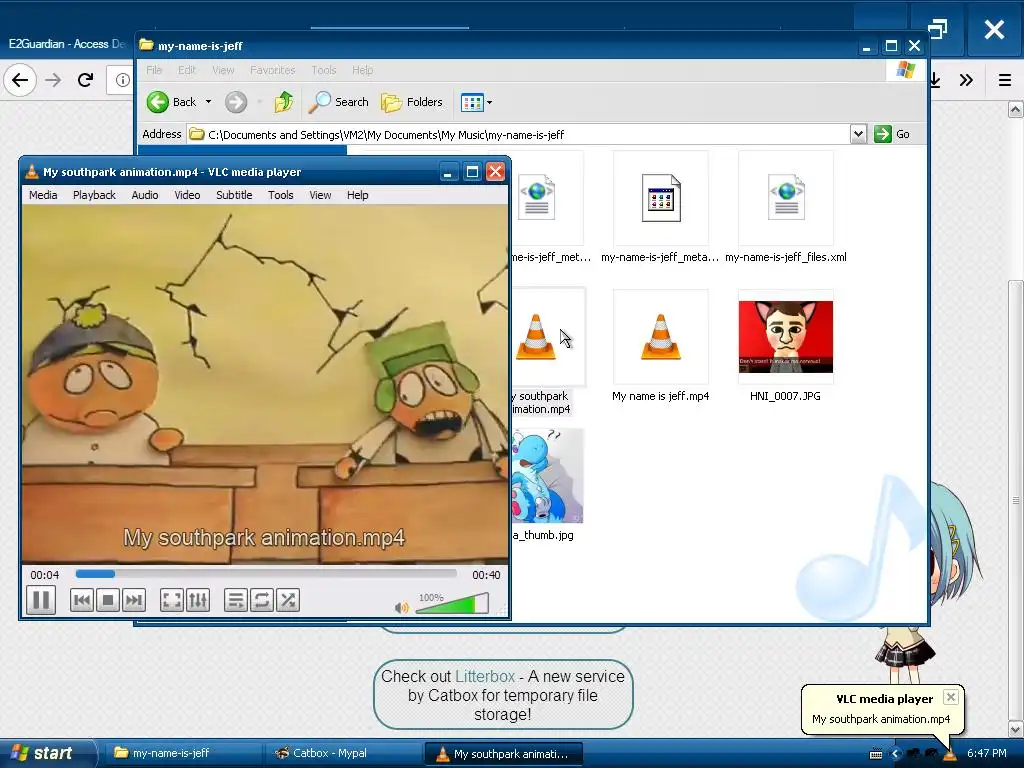Pause playback in VLC
The height and width of the screenshot is (768, 1024).
pos(40,600)
